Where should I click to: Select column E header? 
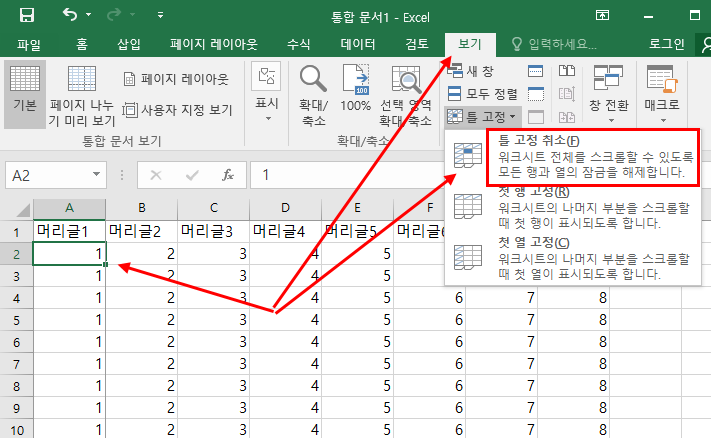[357, 209]
